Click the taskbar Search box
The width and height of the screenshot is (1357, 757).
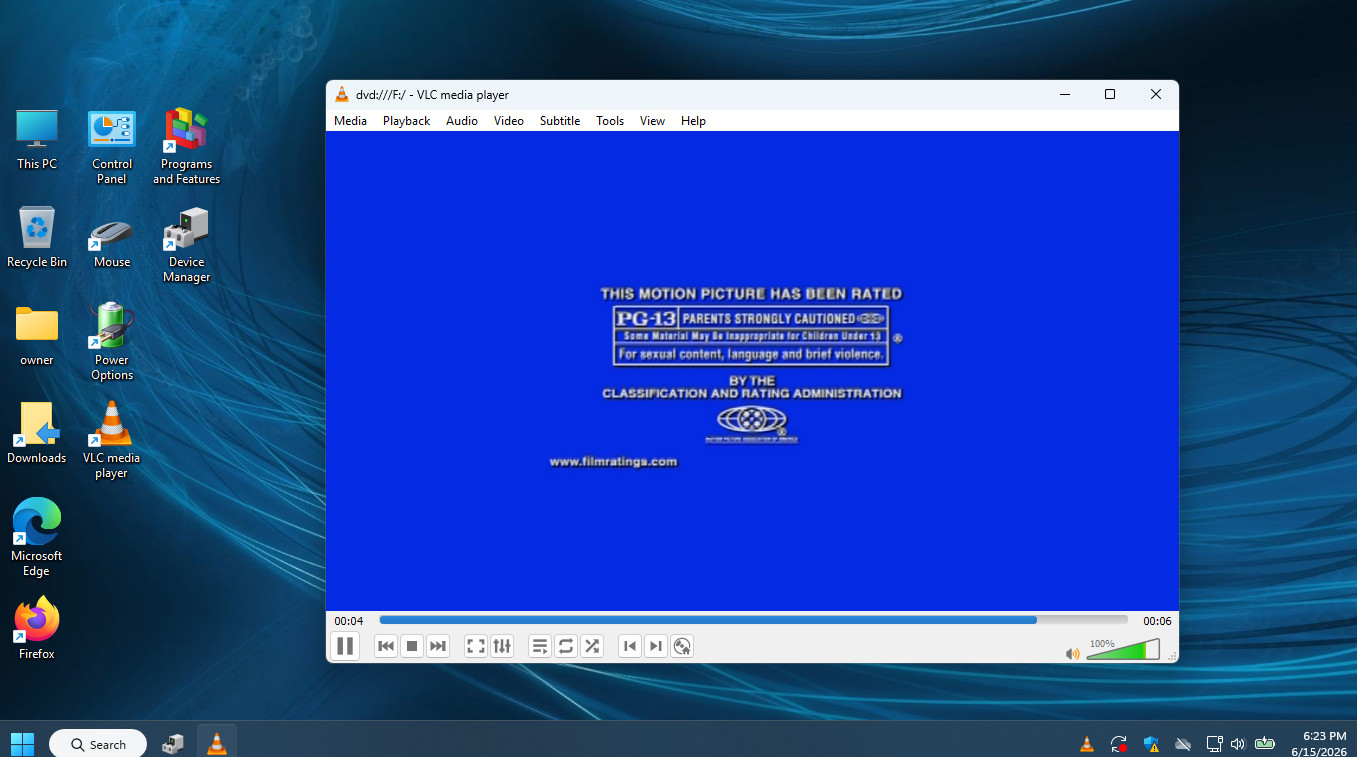[x=98, y=744]
